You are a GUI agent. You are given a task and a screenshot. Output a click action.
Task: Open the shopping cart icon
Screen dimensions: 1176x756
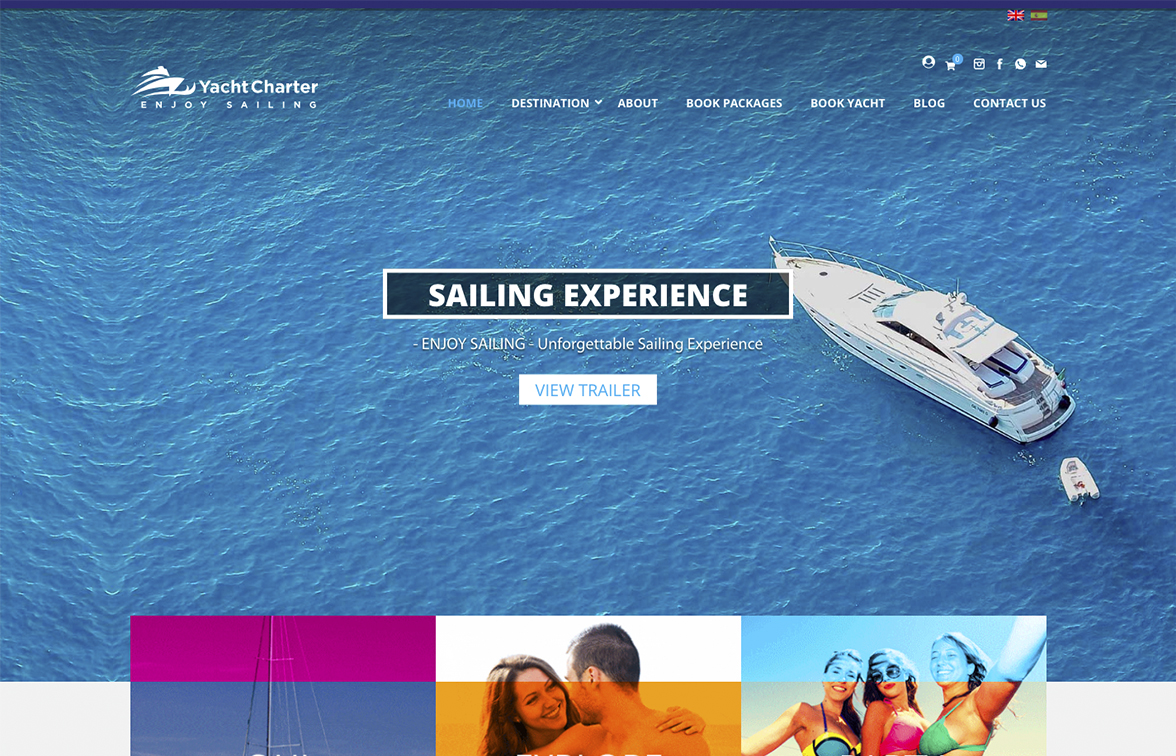[951, 65]
